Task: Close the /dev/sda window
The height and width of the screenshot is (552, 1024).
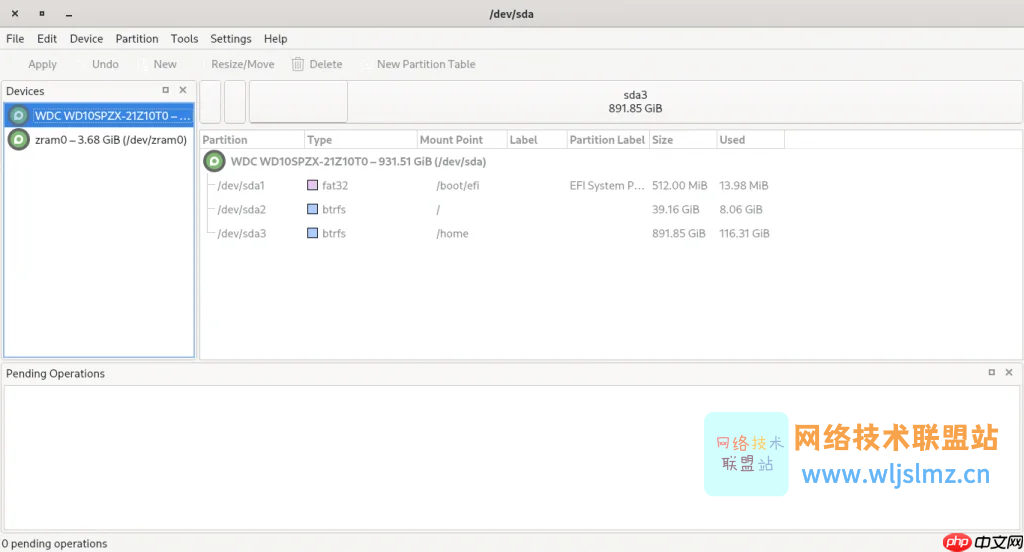Action: pos(15,13)
